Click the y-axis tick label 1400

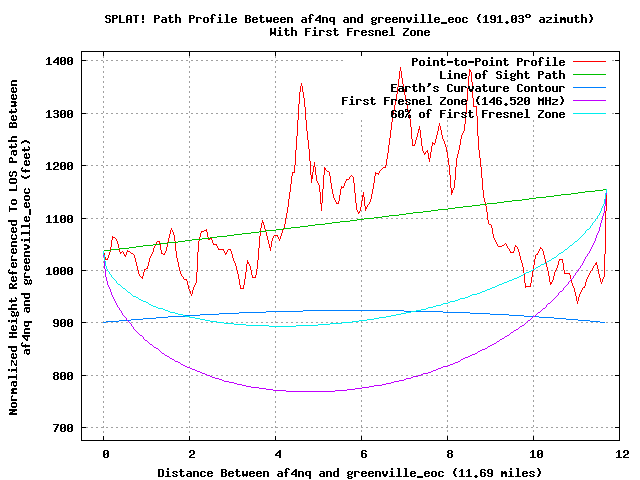(x=59, y=61)
